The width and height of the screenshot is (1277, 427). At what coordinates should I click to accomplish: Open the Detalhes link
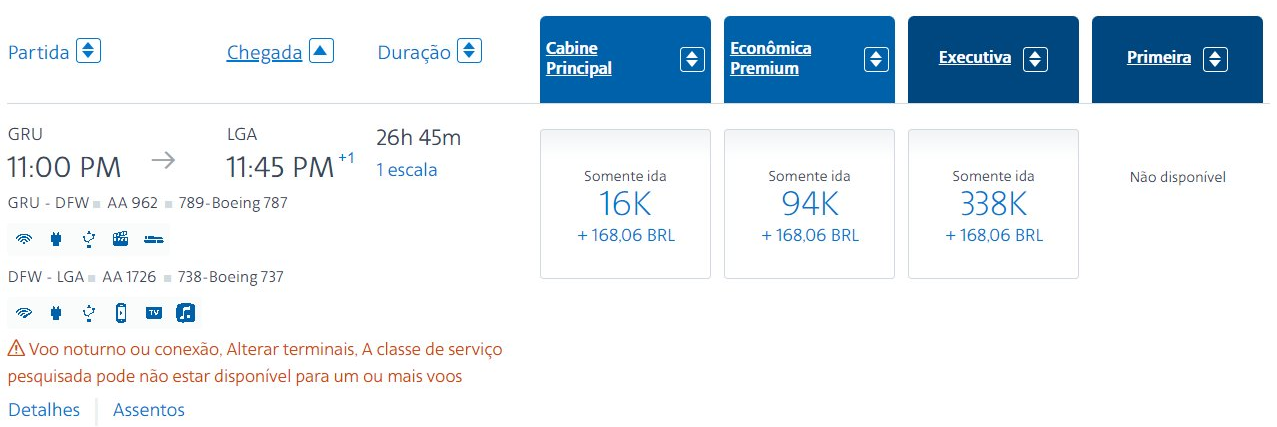pyautogui.click(x=44, y=410)
